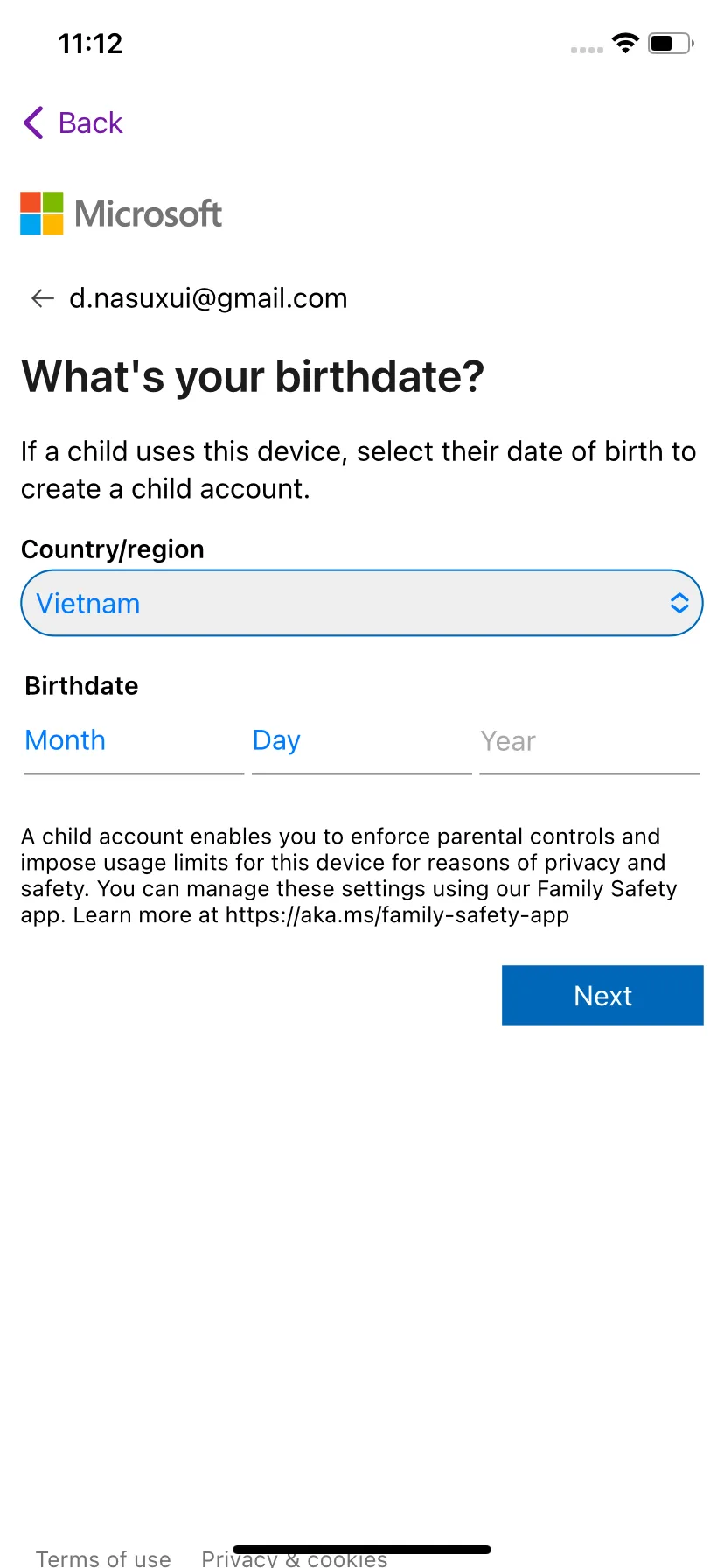Tap the d.nasuxui@gmail.com account email
Viewport: 724px width, 1568px height.
point(208,298)
